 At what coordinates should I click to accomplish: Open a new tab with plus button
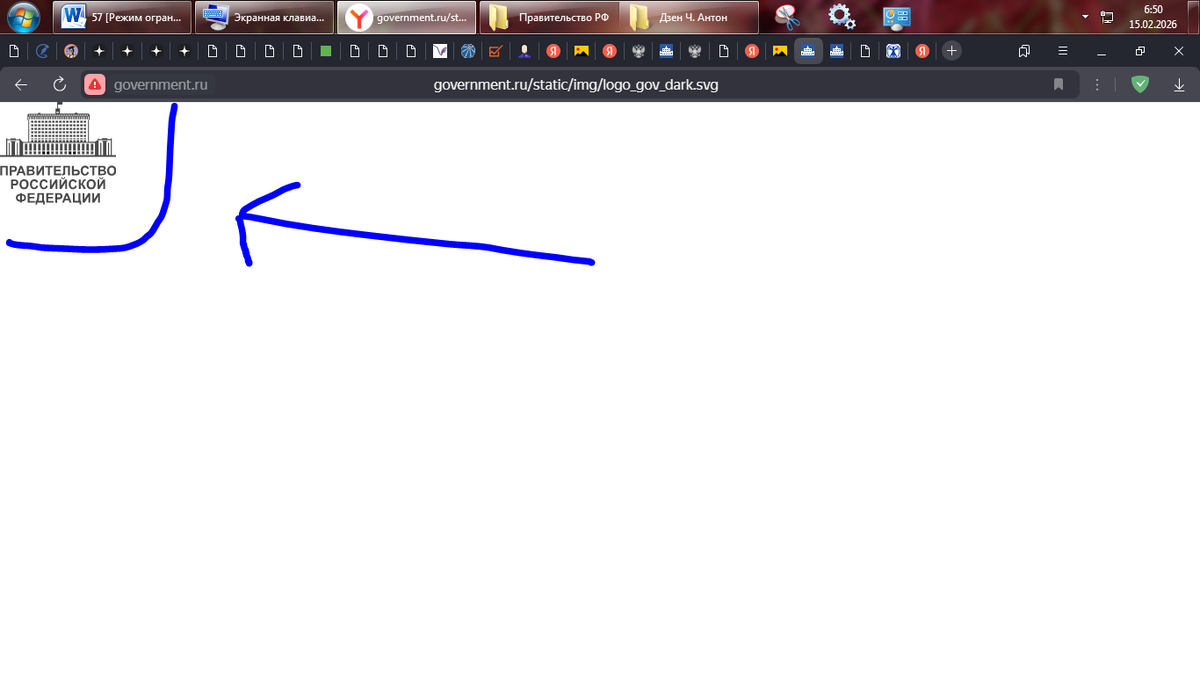tap(952, 51)
